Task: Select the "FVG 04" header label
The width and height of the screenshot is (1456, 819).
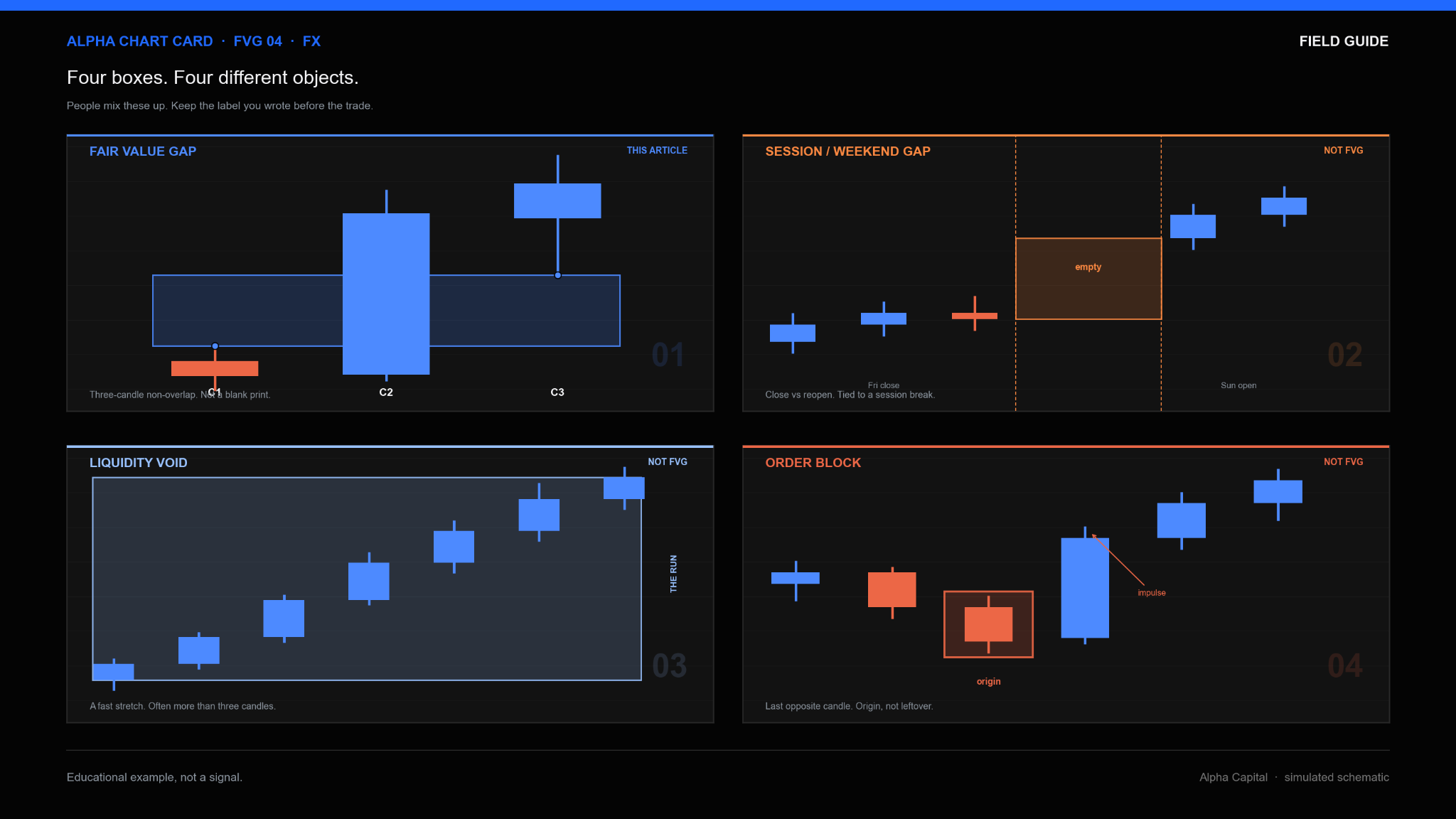Action: [x=257, y=41]
